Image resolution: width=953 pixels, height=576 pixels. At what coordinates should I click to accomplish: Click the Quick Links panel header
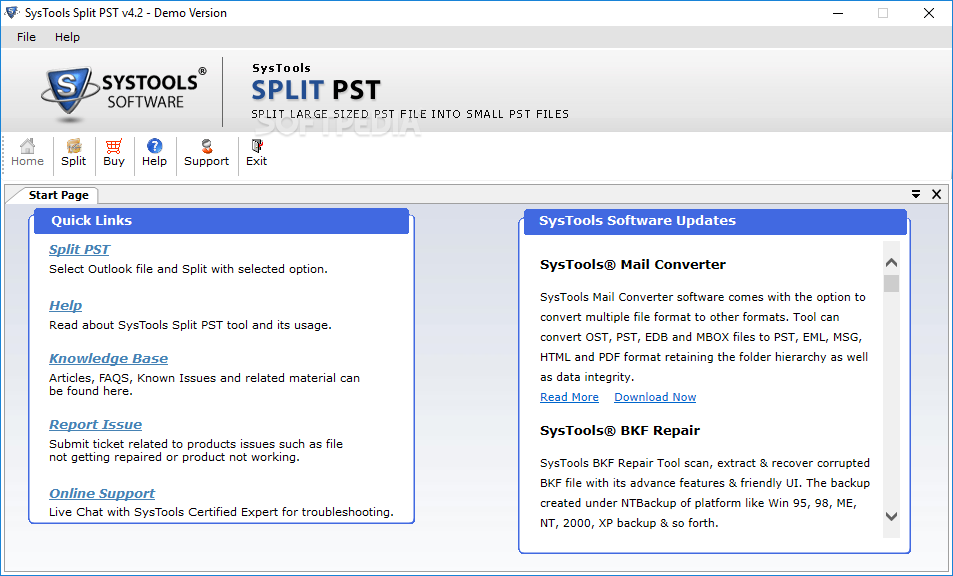[221, 221]
